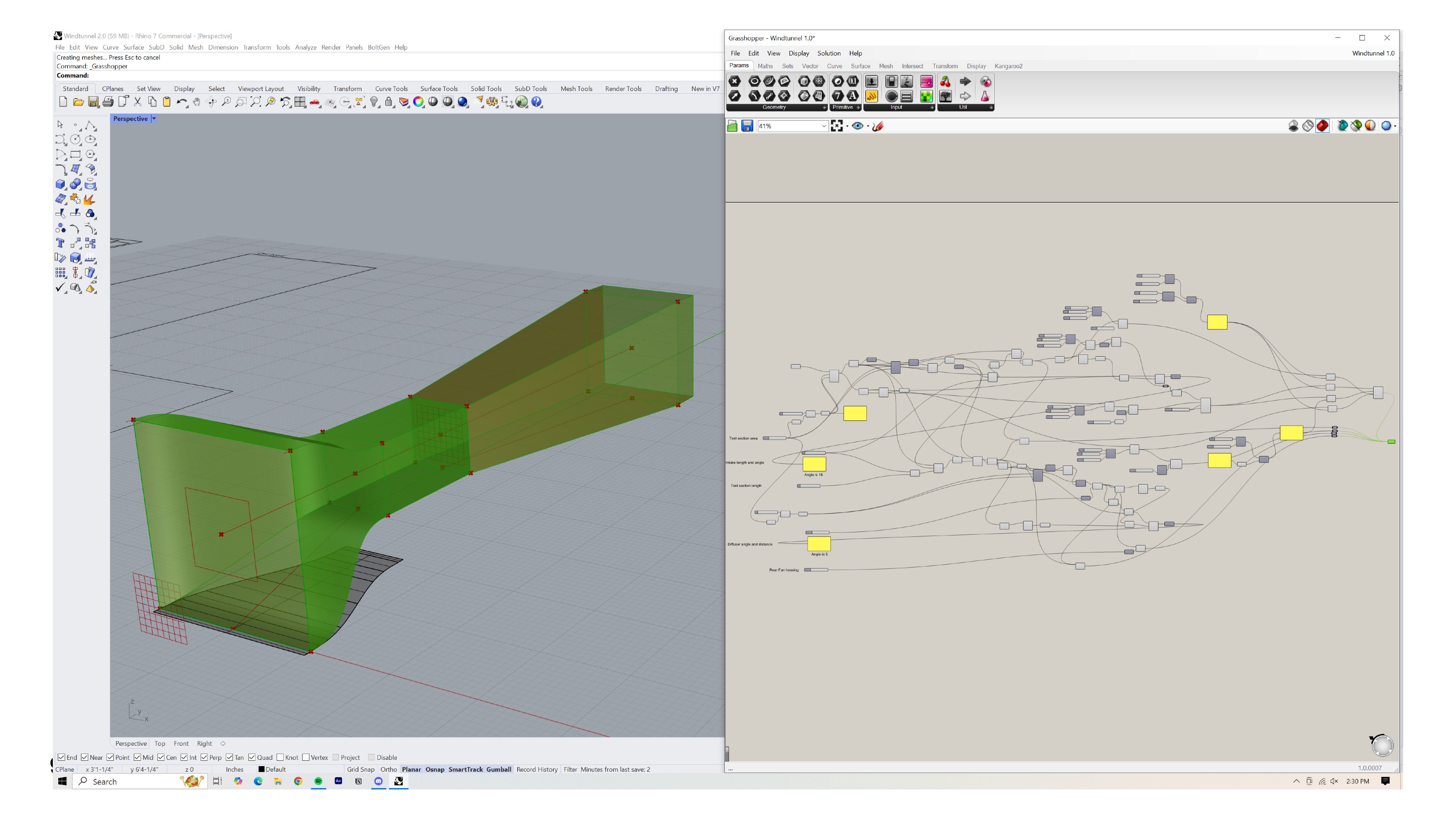Click the Rhino Print icon in toolbar
The width and height of the screenshot is (1456, 819).
pyautogui.click(x=108, y=102)
